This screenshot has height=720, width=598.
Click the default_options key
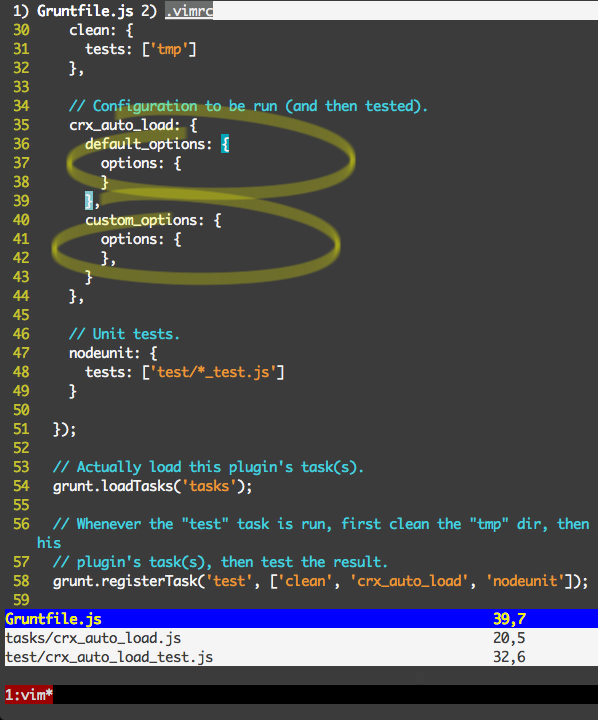(145, 144)
